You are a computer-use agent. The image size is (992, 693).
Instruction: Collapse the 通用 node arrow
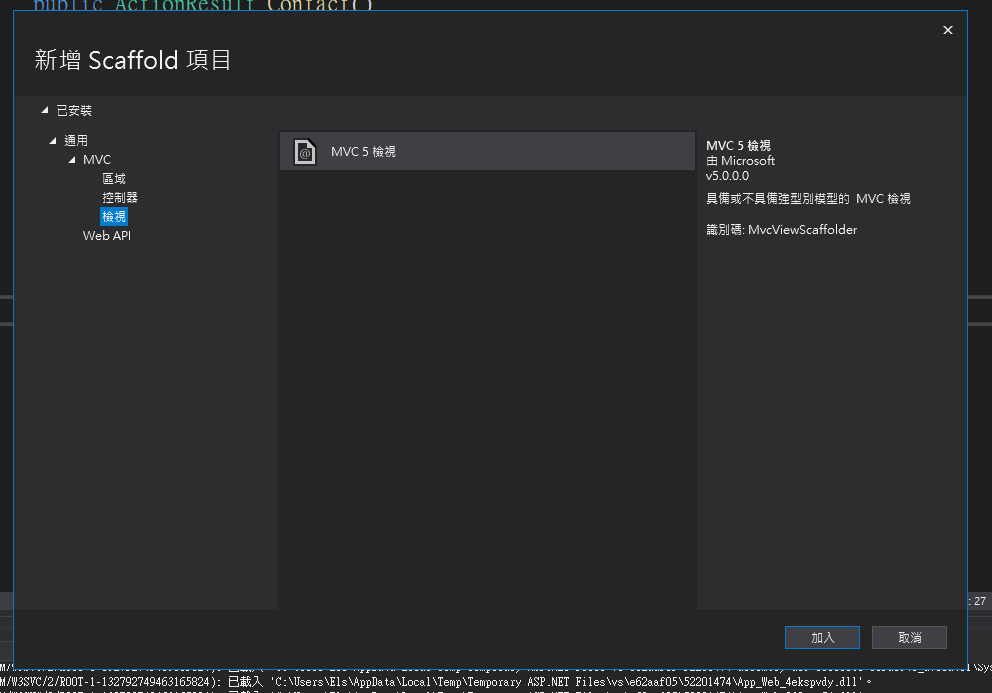click(53, 140)
